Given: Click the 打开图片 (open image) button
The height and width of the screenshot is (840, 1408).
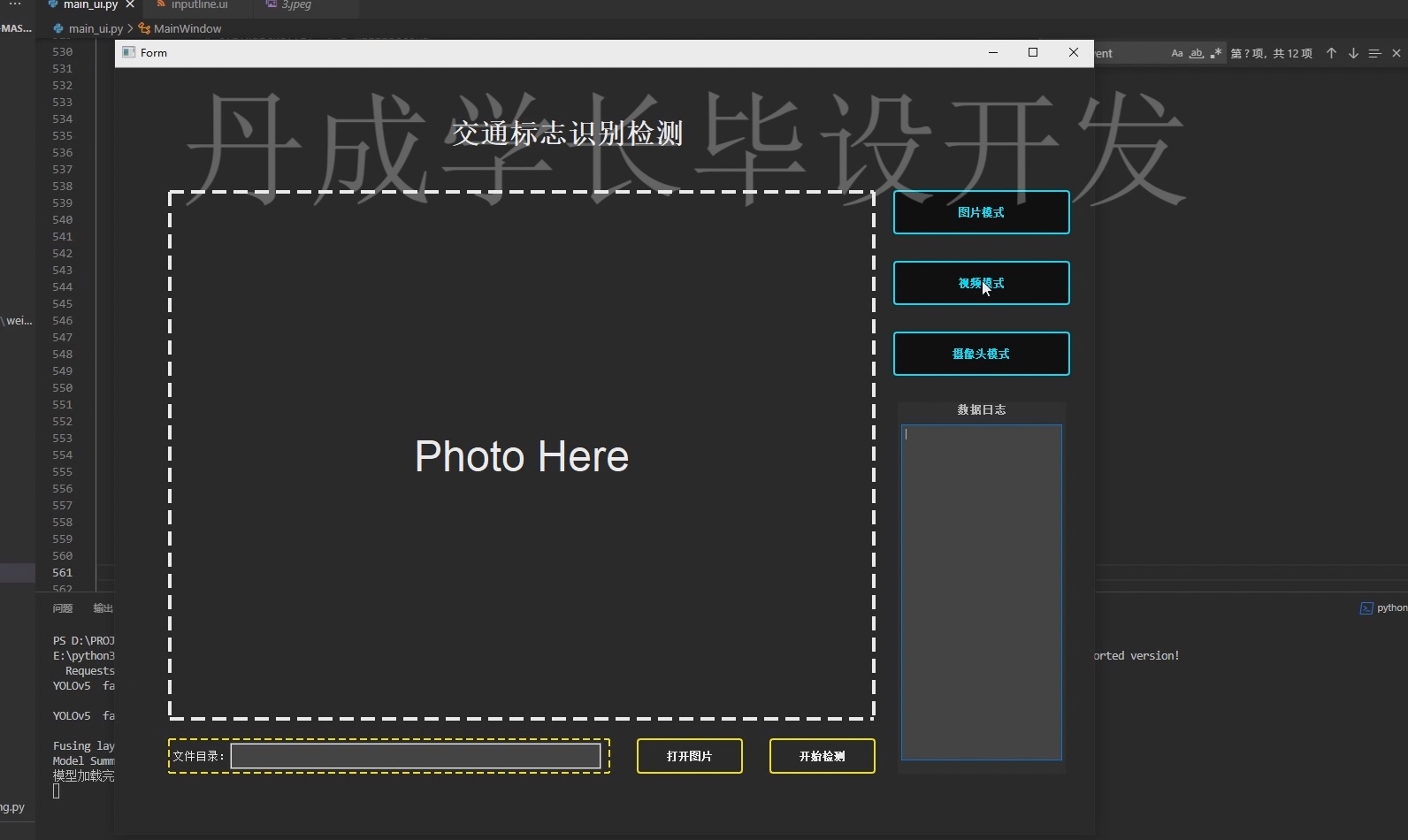Looking at the screenshot, I should tap(689, 756).
